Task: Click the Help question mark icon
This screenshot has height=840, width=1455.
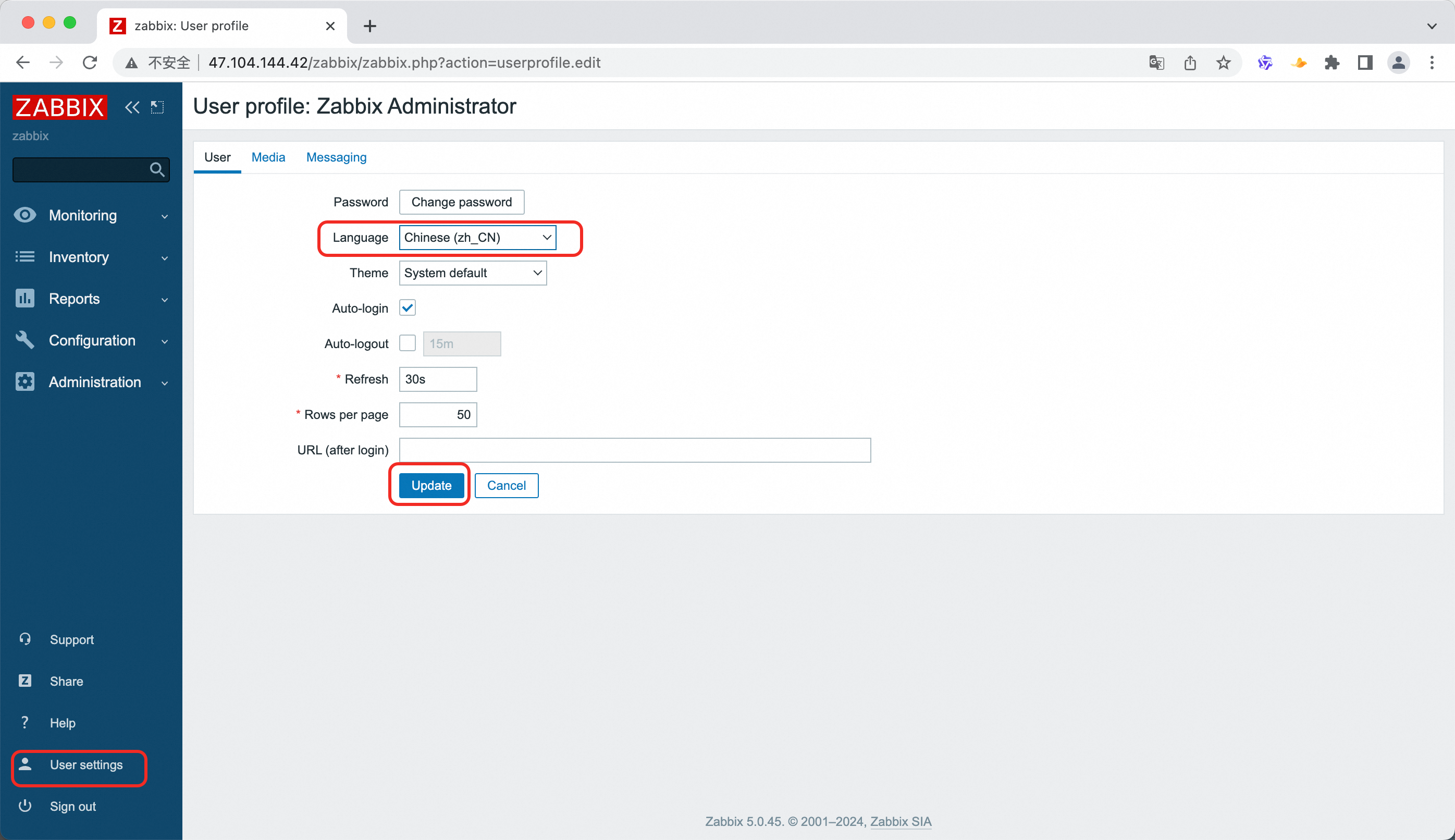Action: click(25, 722)
